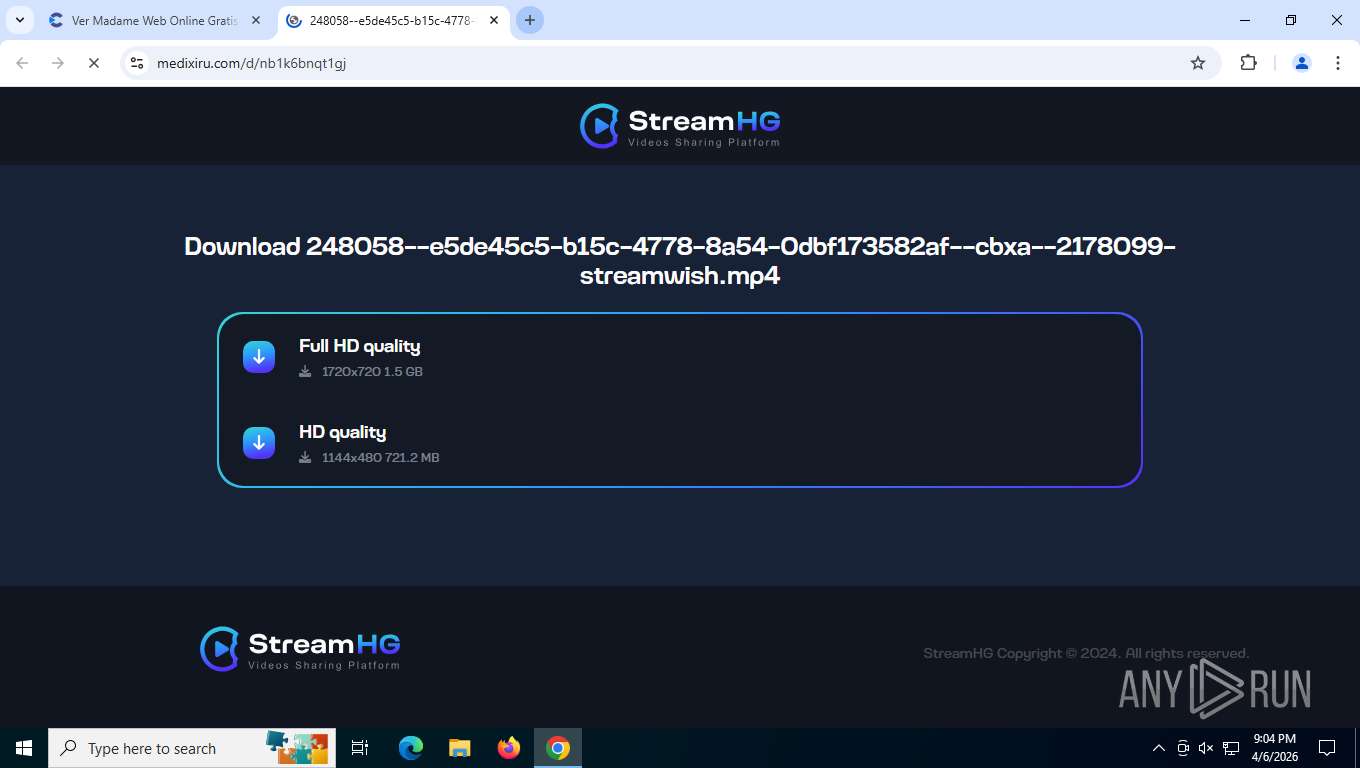Switch to the Ver Madame Web Online tab
The height and width of the screenshot is (768, 1360).
[155, 20]
